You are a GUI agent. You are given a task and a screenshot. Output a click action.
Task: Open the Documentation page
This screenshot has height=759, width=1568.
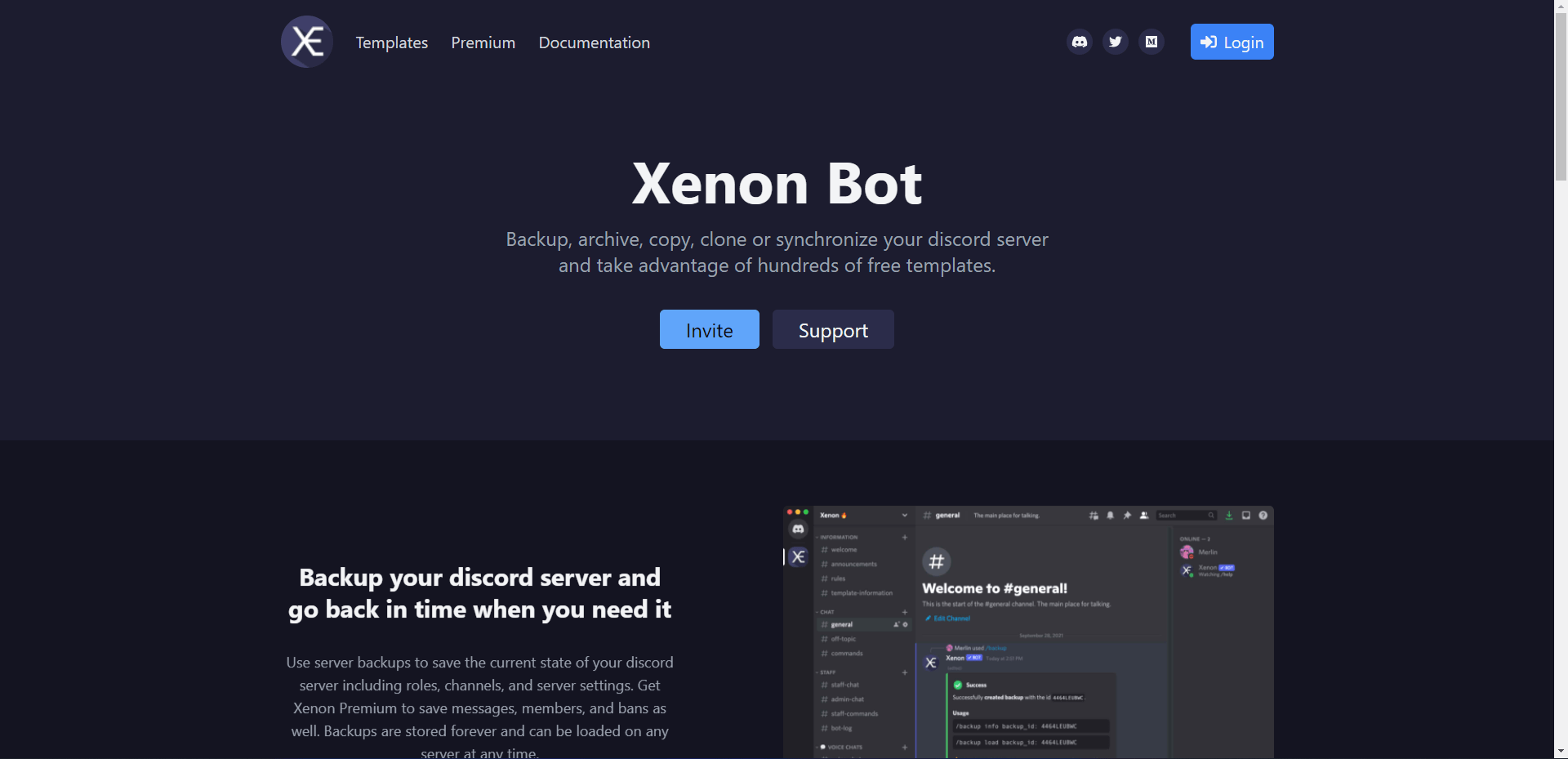tap(594, 42)
